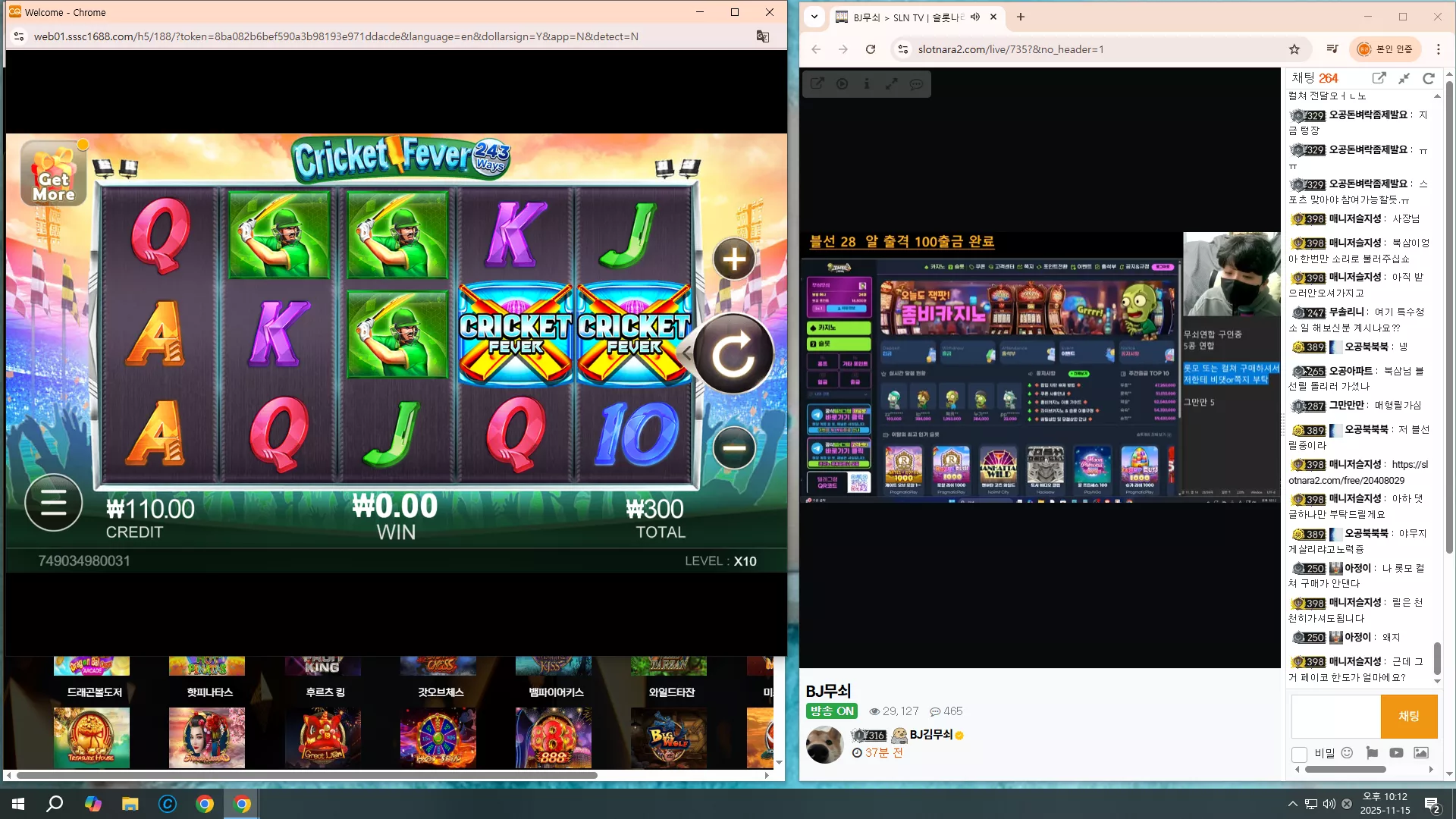Open the Great Lion game thumbnail
1456x819 pixels.
point(323,737)
